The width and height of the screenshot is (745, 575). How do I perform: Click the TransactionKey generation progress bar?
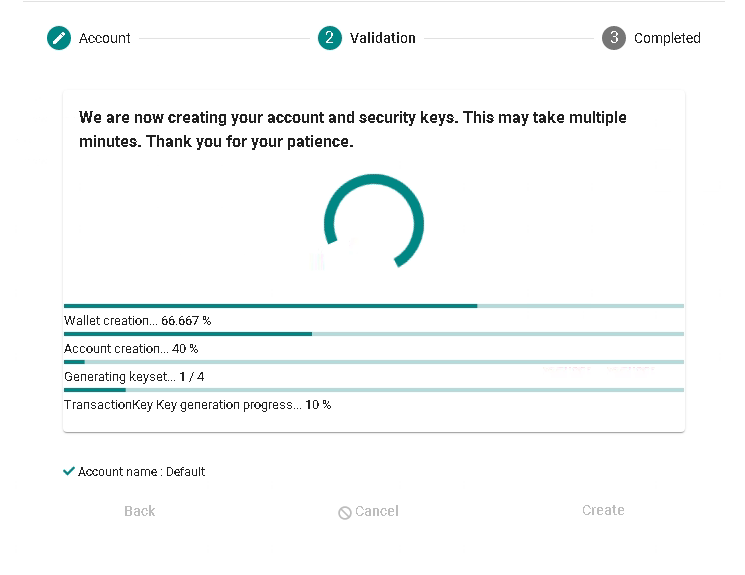click(374, 390)
